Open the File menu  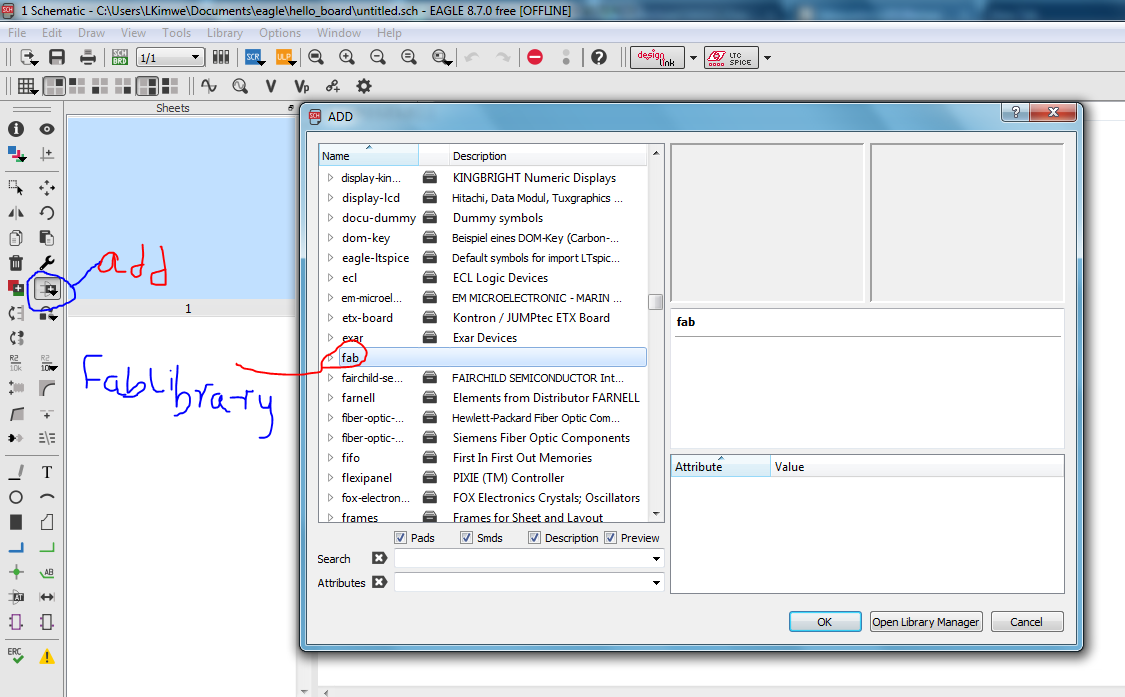point(17,33)
